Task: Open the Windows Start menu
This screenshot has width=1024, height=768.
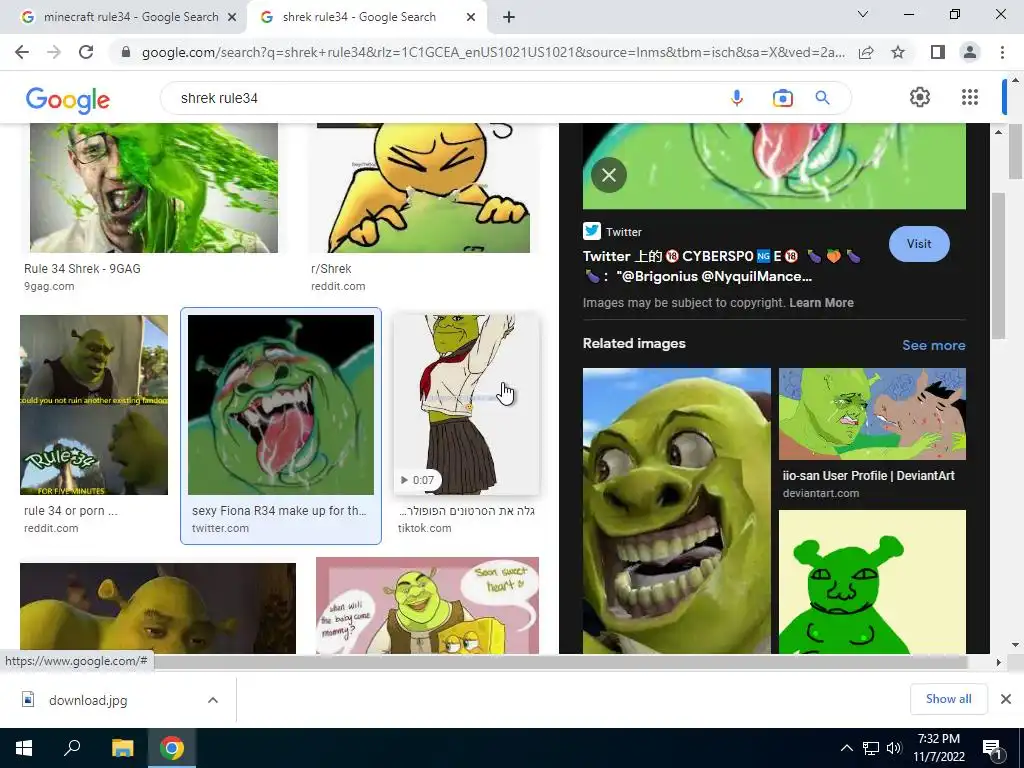Action: (x=24, y=748)
